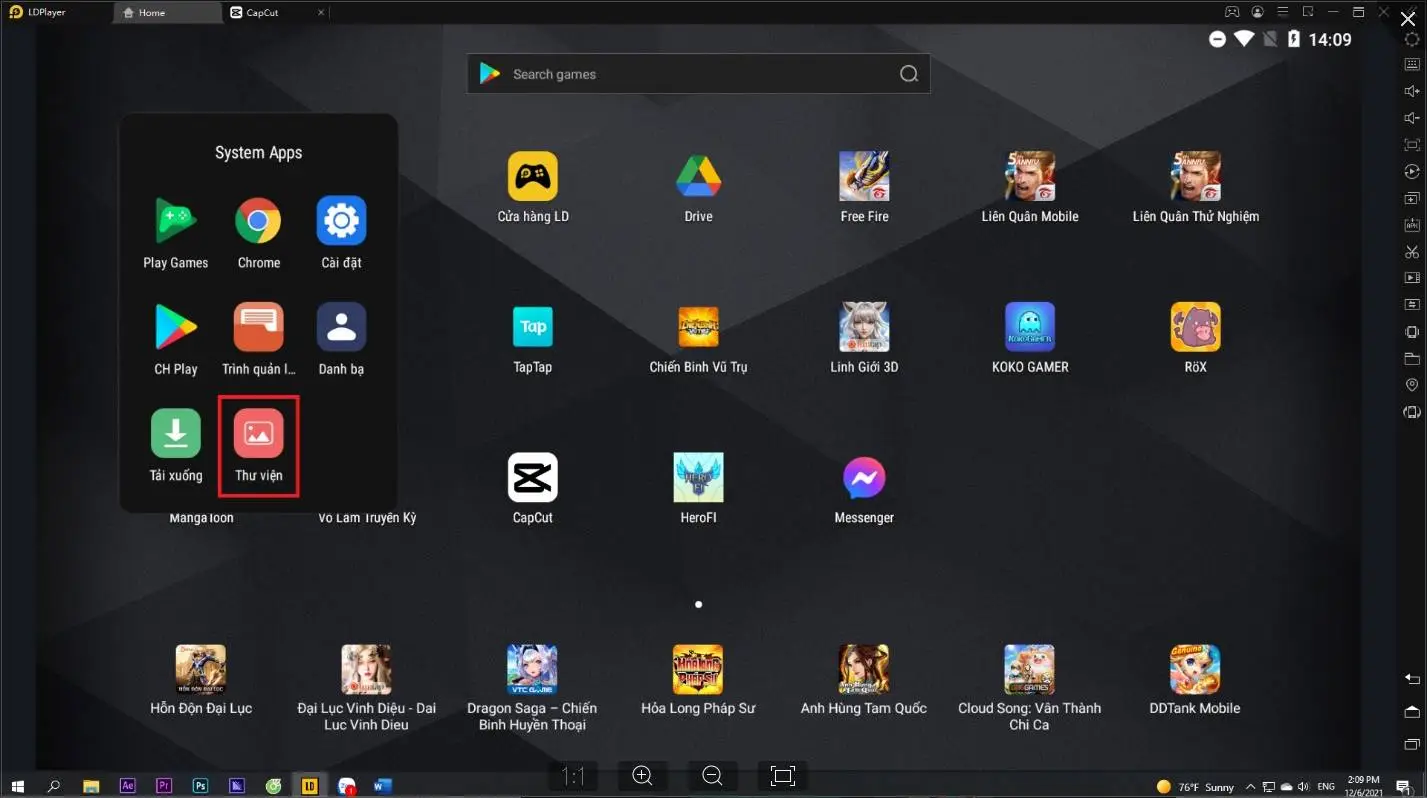Launch the RöX game
Image resolution: width=1427 pixels, height=798 pixels.
pos(1196,338)
